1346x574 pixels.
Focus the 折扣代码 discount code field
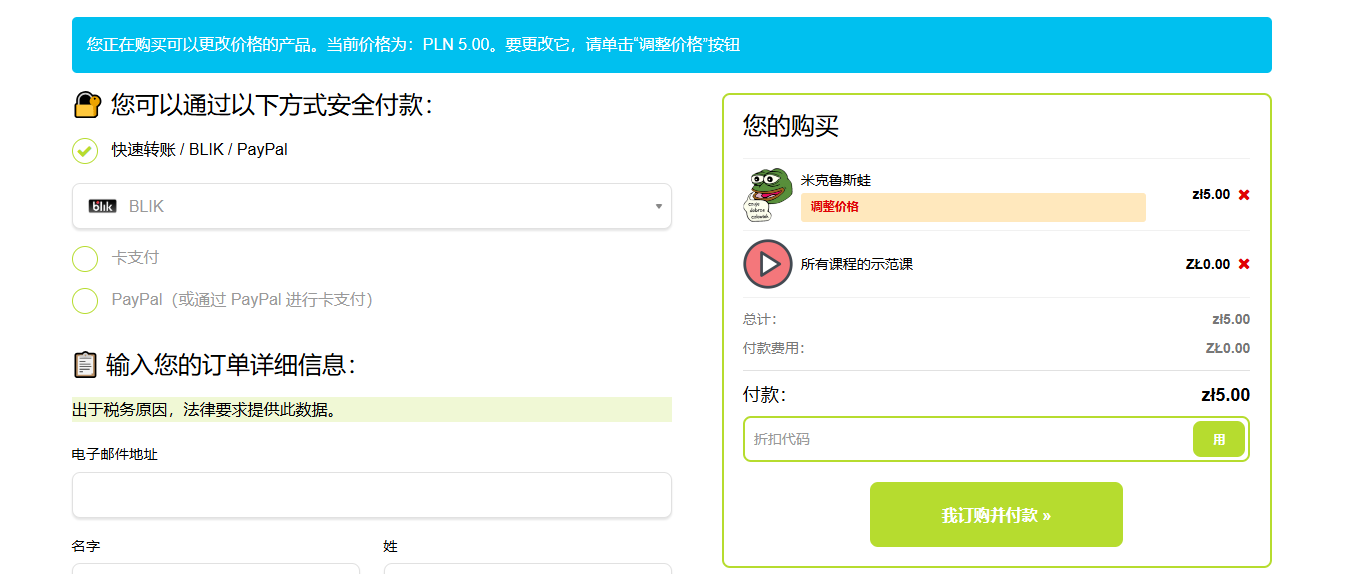click(x=968, y=439)
